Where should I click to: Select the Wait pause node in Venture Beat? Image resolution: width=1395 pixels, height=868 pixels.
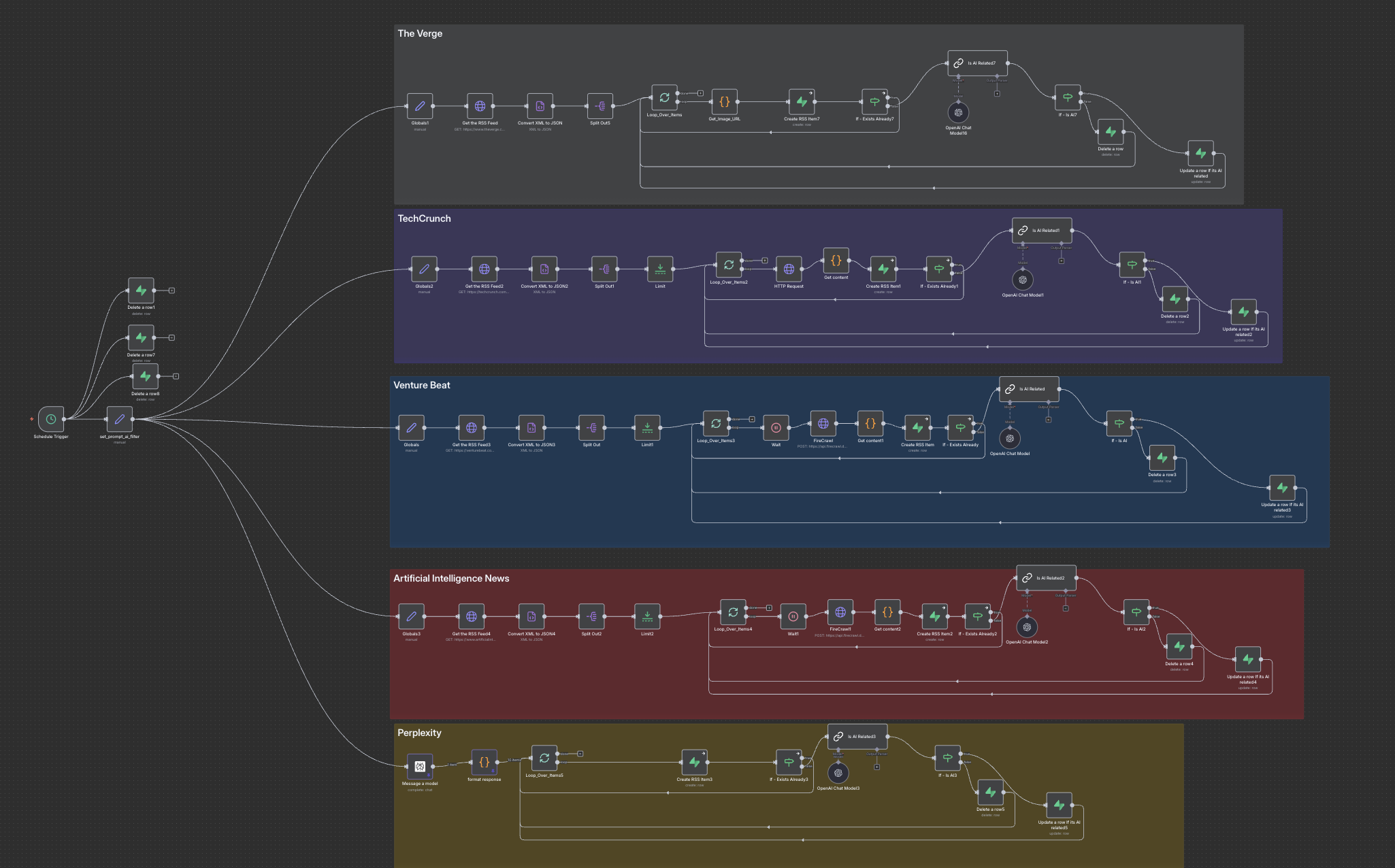[776, 428]
